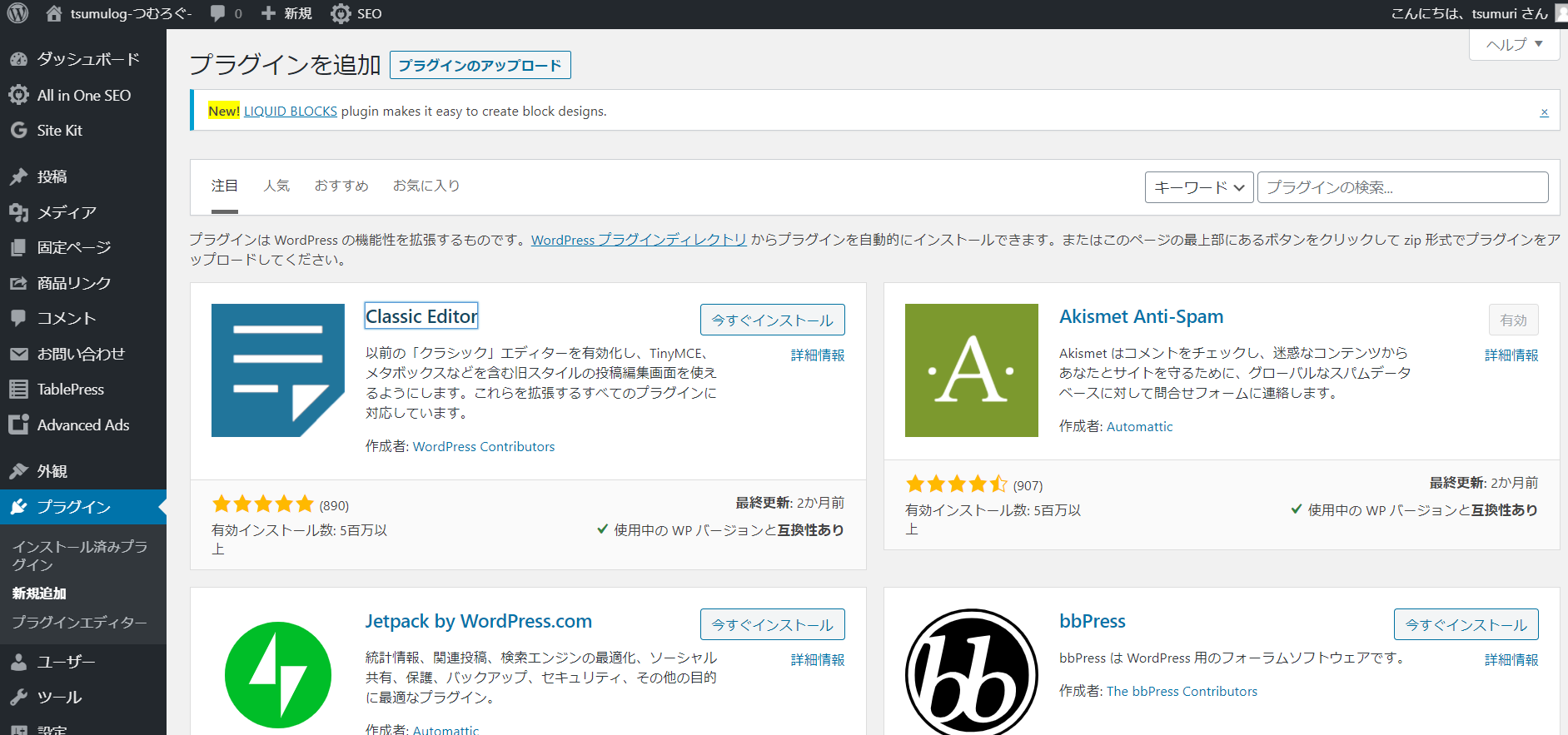The width and height of the screenshot is (1568, 735).
Task: Open プラグインエディター submenu item
Action: pos(79,623)
